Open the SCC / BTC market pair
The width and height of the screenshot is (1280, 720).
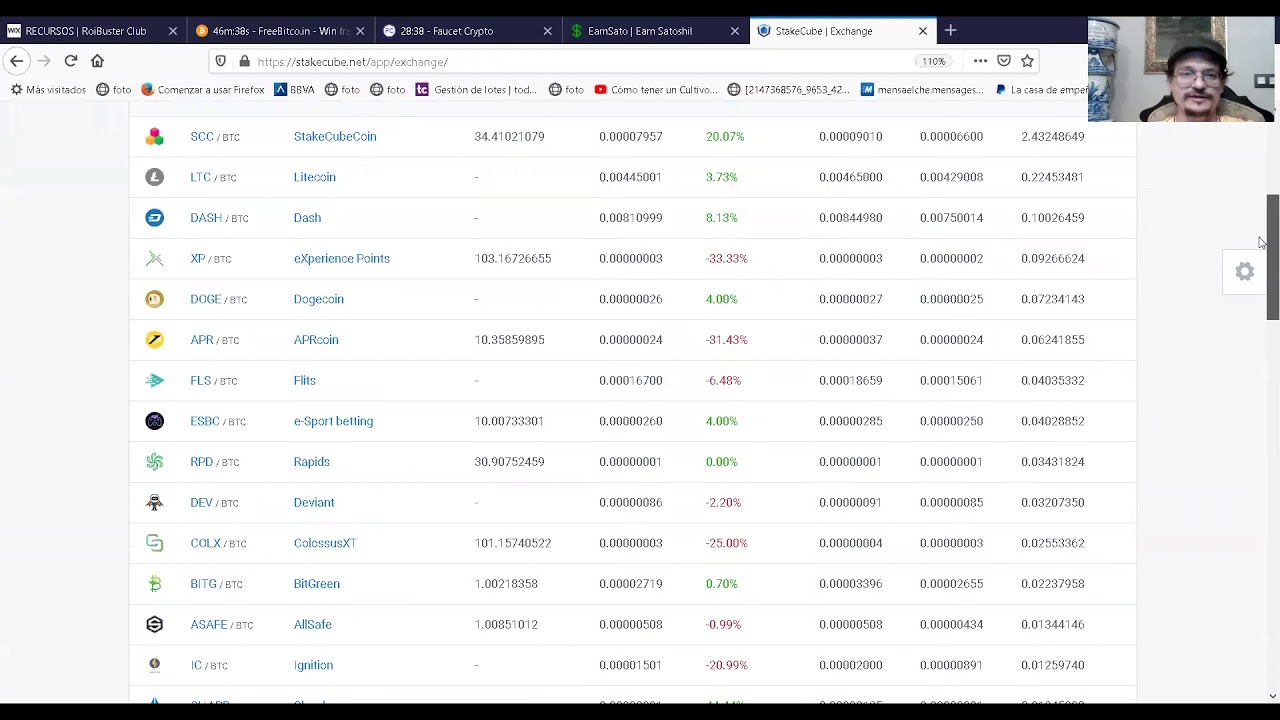pos(215,136)
